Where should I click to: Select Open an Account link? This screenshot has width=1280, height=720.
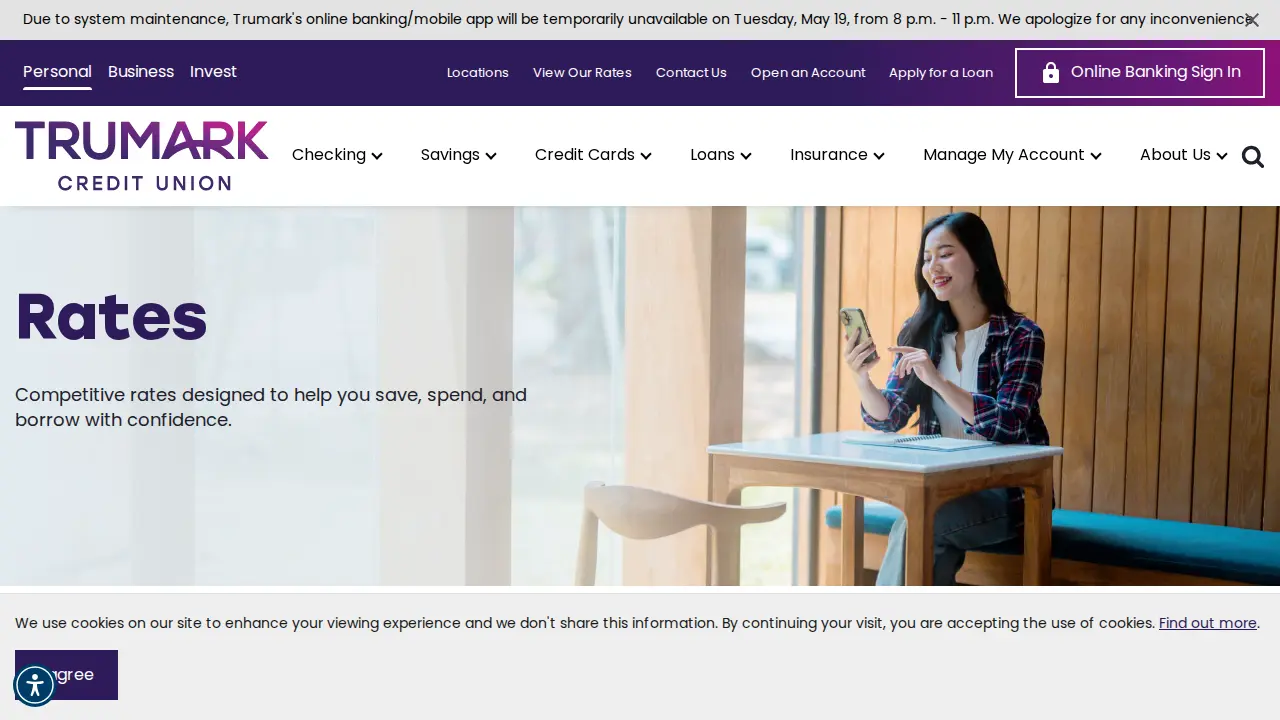pyautogui.click(x=808, y=73)
